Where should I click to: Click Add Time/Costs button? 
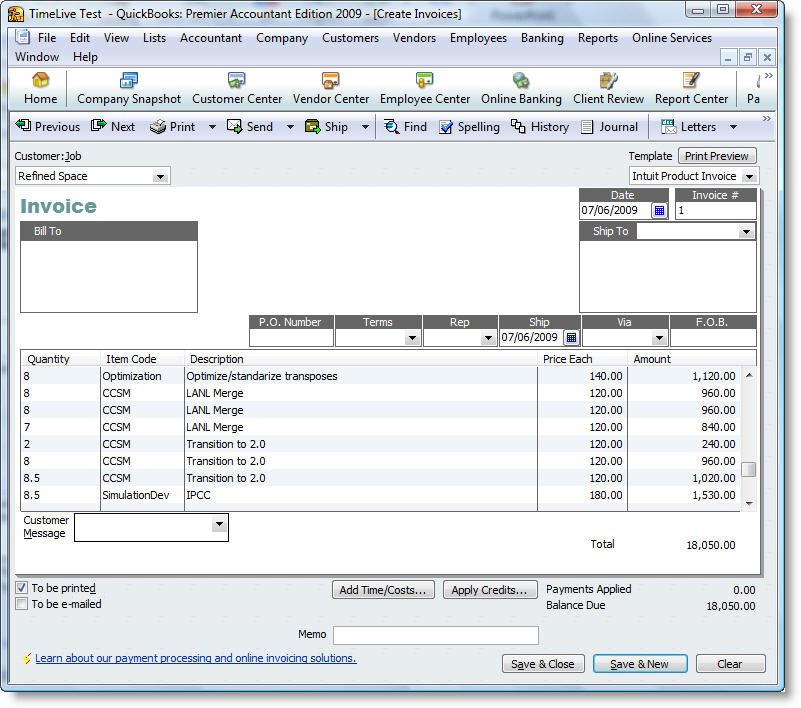[383, 590]
